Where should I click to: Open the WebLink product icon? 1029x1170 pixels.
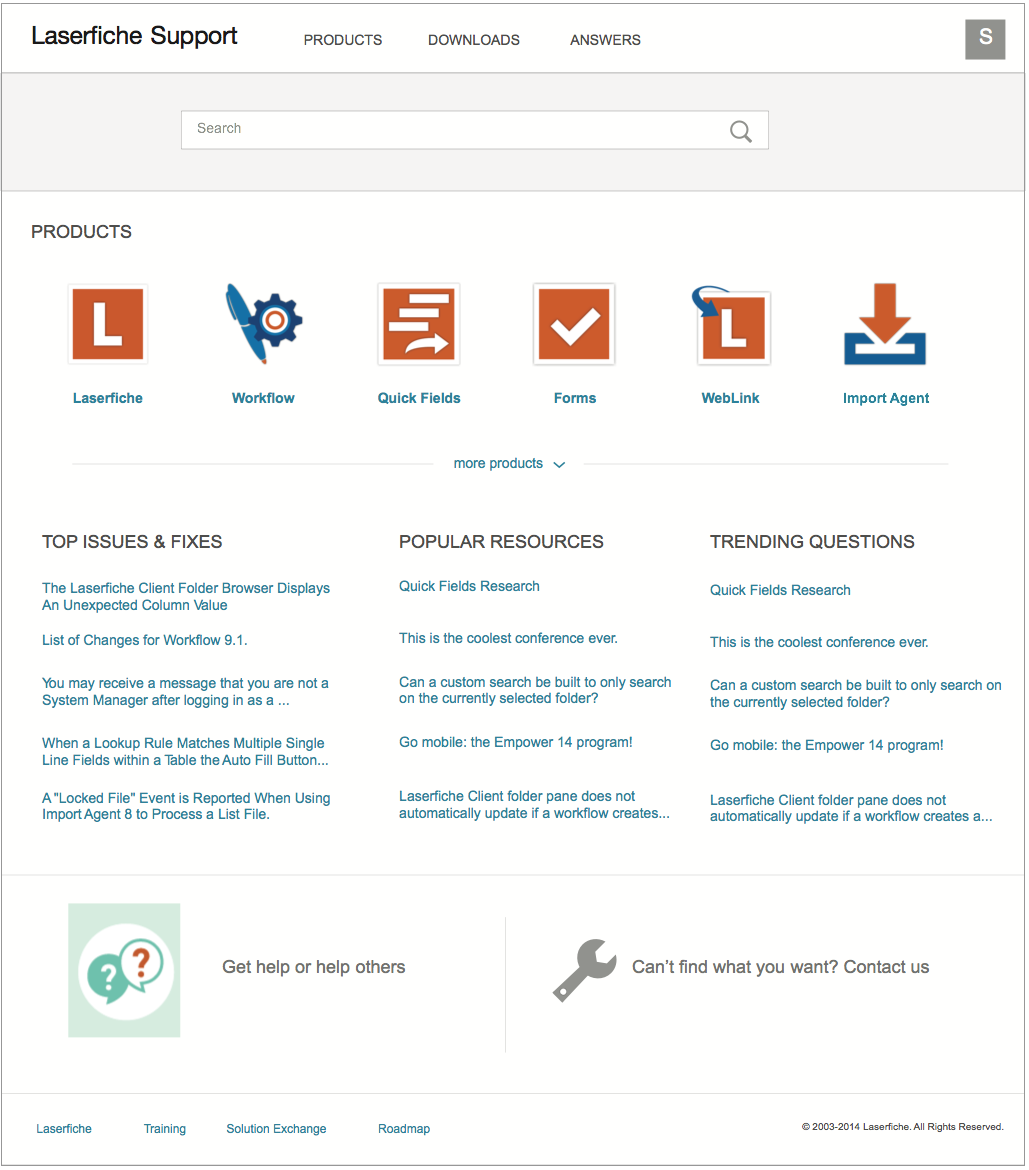731,325
